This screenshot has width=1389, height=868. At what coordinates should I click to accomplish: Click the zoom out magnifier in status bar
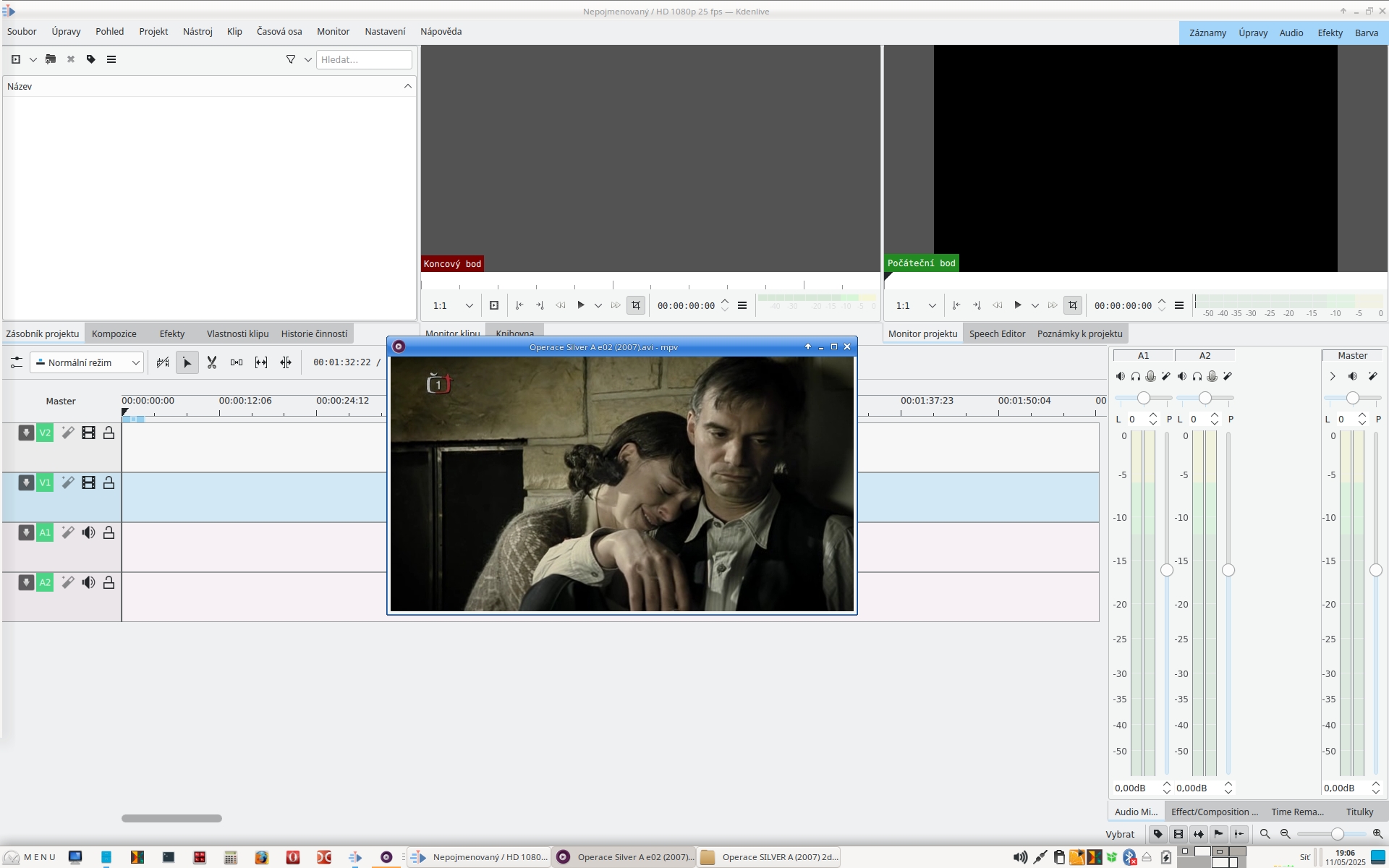click(1286, 834)
